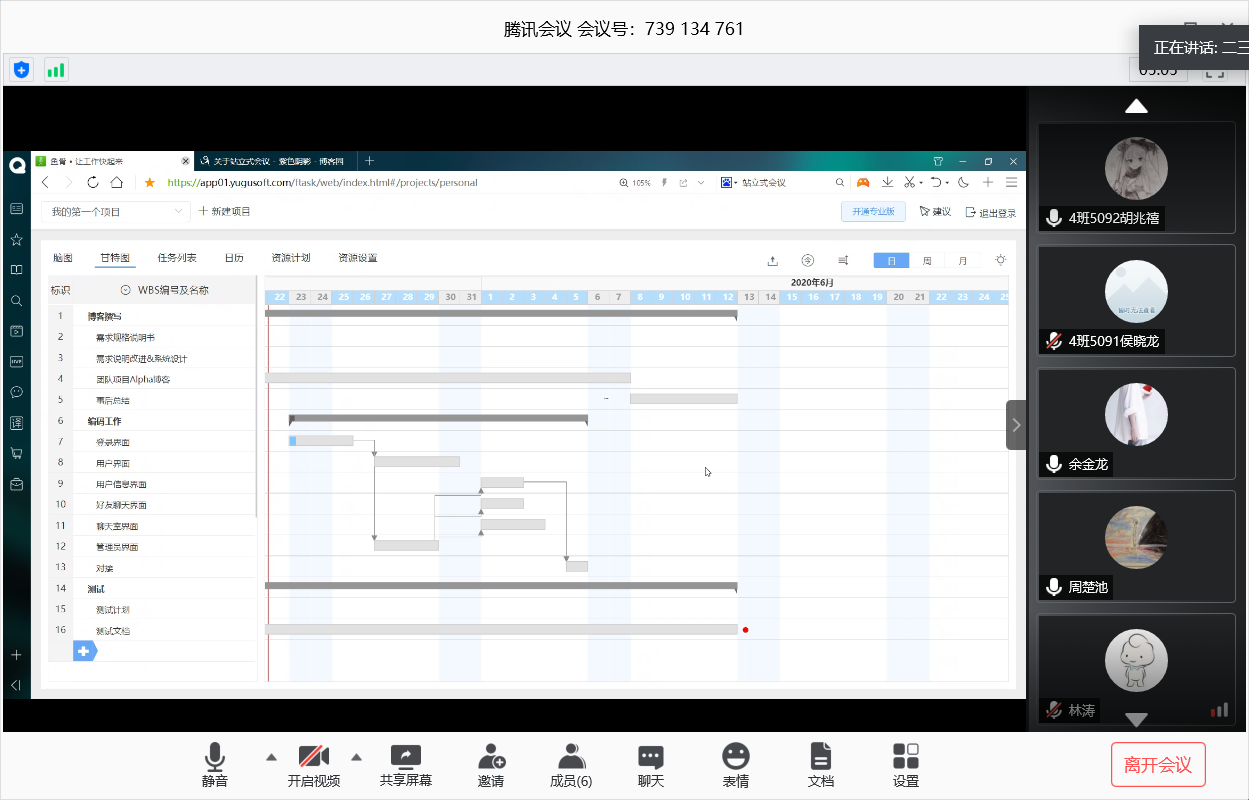This screenshot has height=800, width=1249.
Task: Select participant thumbnail 余金龙
Action: [1136, 423]
